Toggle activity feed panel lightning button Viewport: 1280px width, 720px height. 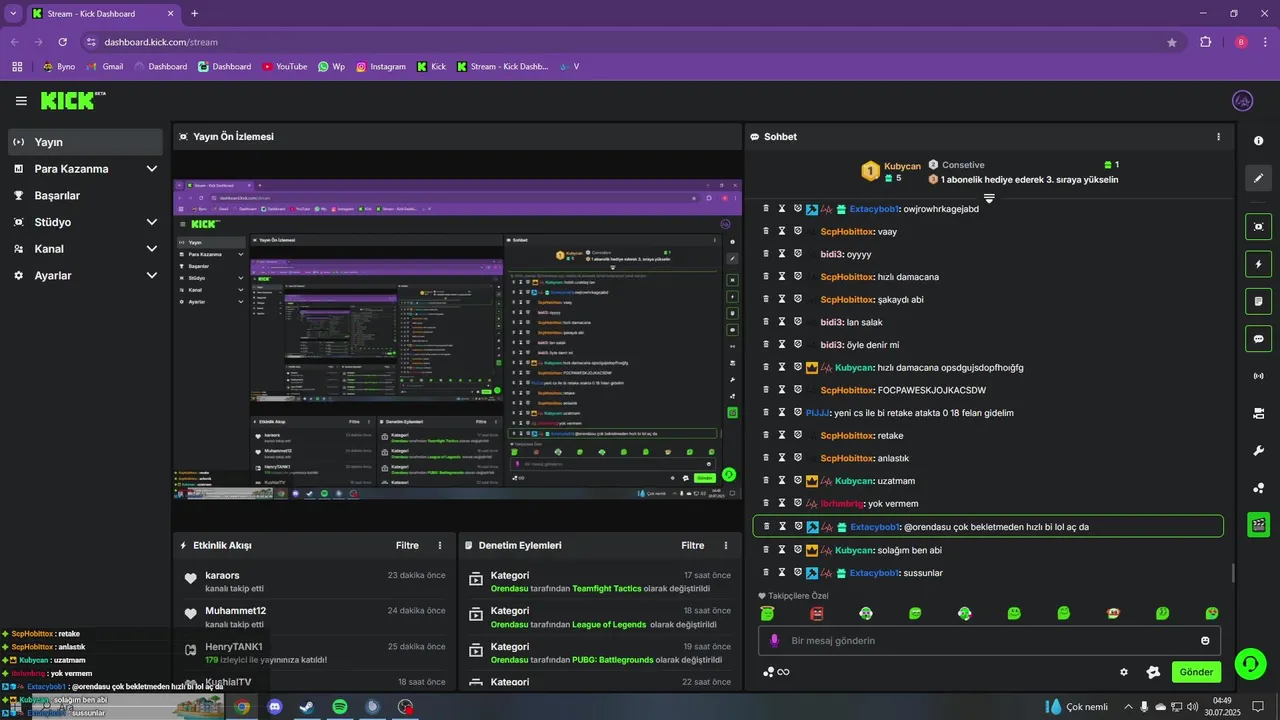point(1259,264)
